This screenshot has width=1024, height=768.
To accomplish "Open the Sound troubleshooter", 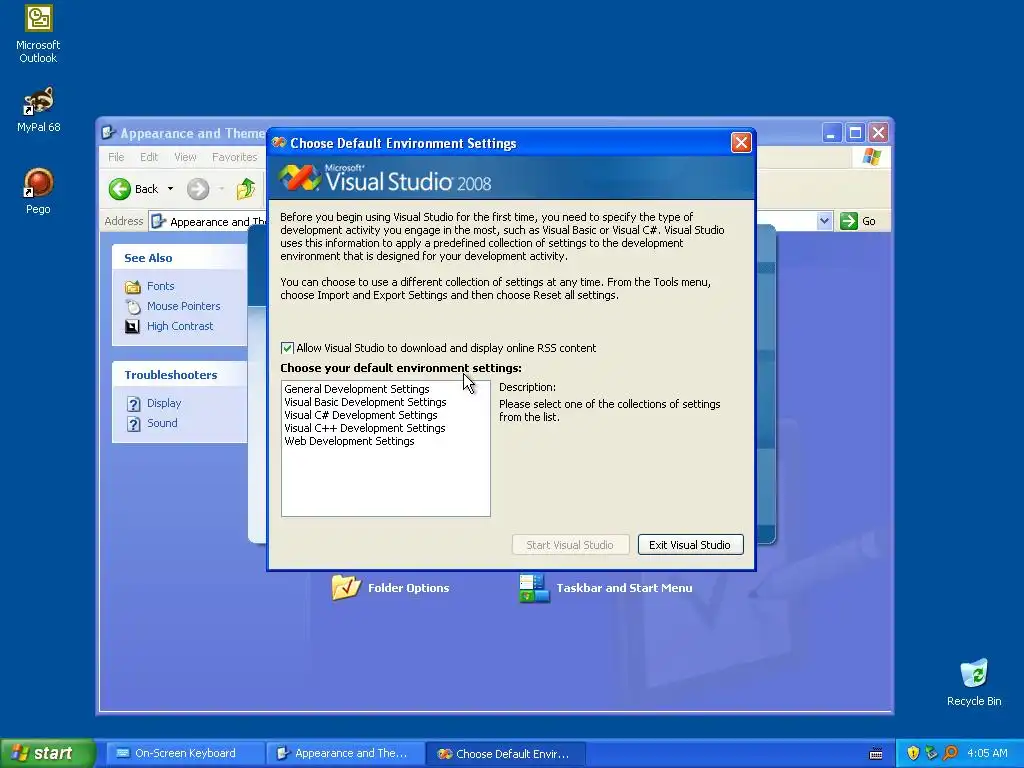I will 161,423.
